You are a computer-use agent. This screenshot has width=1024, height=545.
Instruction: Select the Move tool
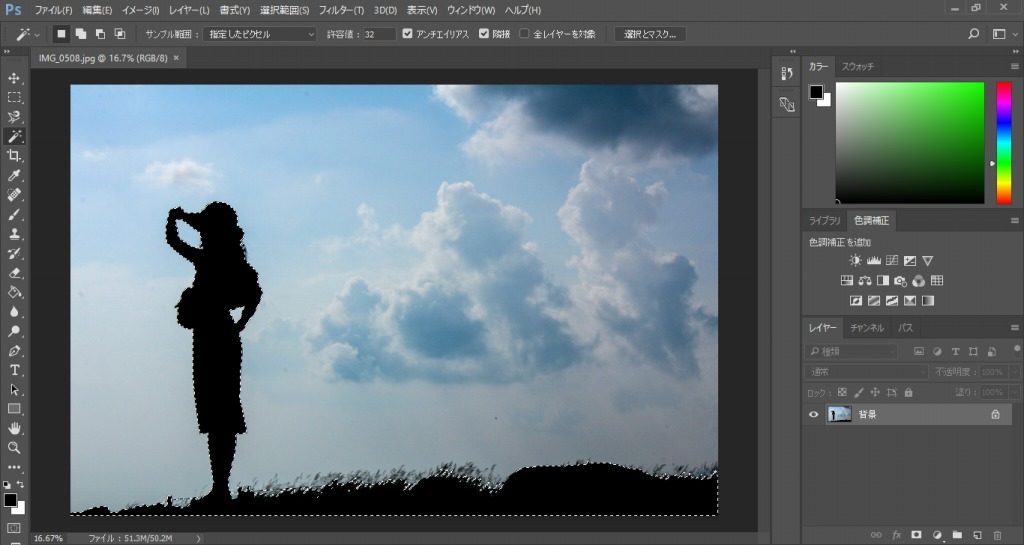[x=14, y=78]
